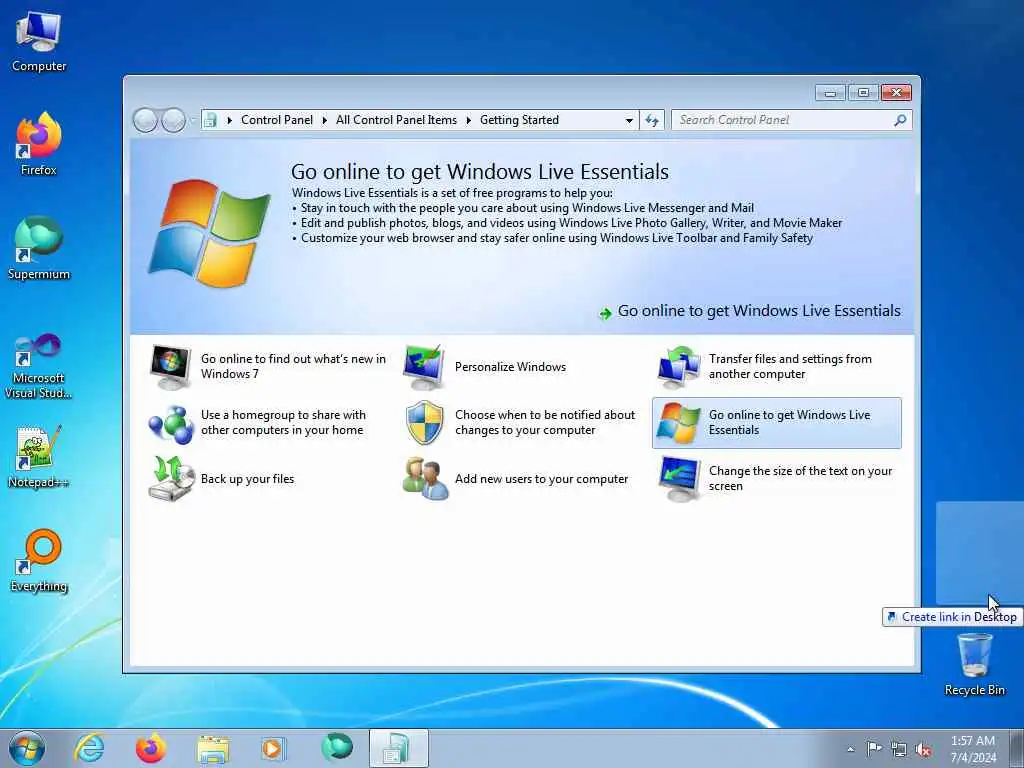Select the Microsoft Visual Studio desktop shortcut
This screenshot has width=1024, height=768.
click(x=39, y=366)
